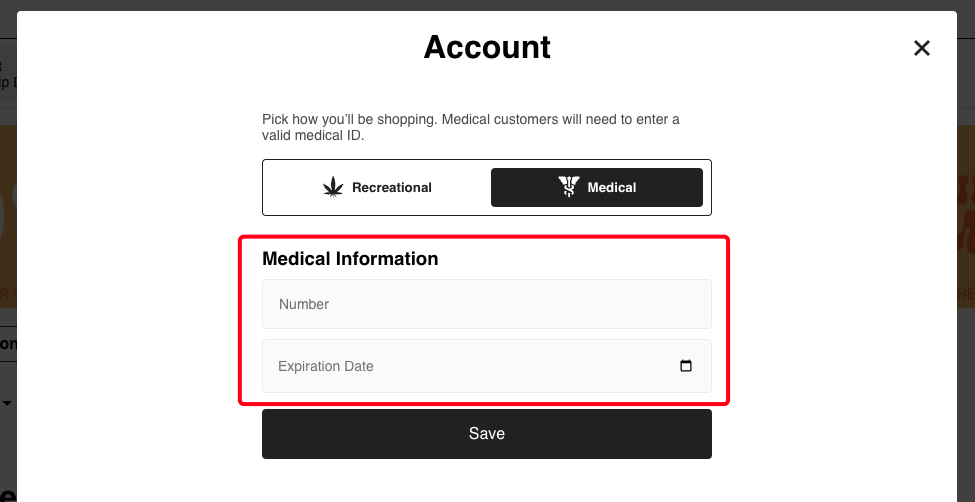Screen dimensions: 975x502
Task: Click the 'Recreational' label text
Action: point(392,187)
